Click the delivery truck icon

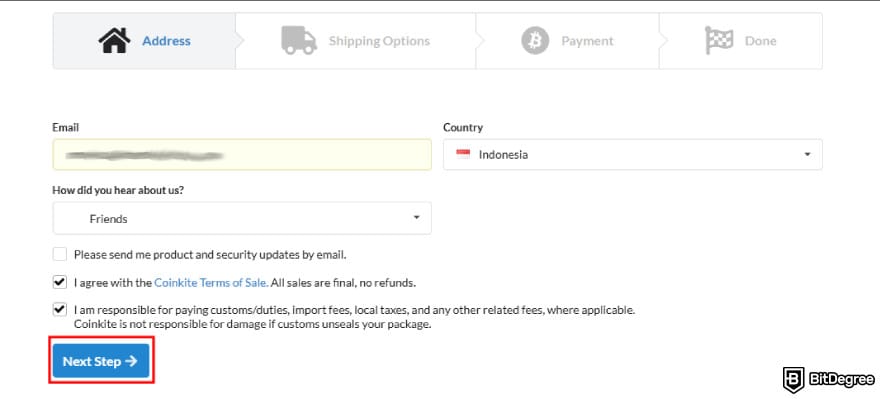[x=299, y=40]
